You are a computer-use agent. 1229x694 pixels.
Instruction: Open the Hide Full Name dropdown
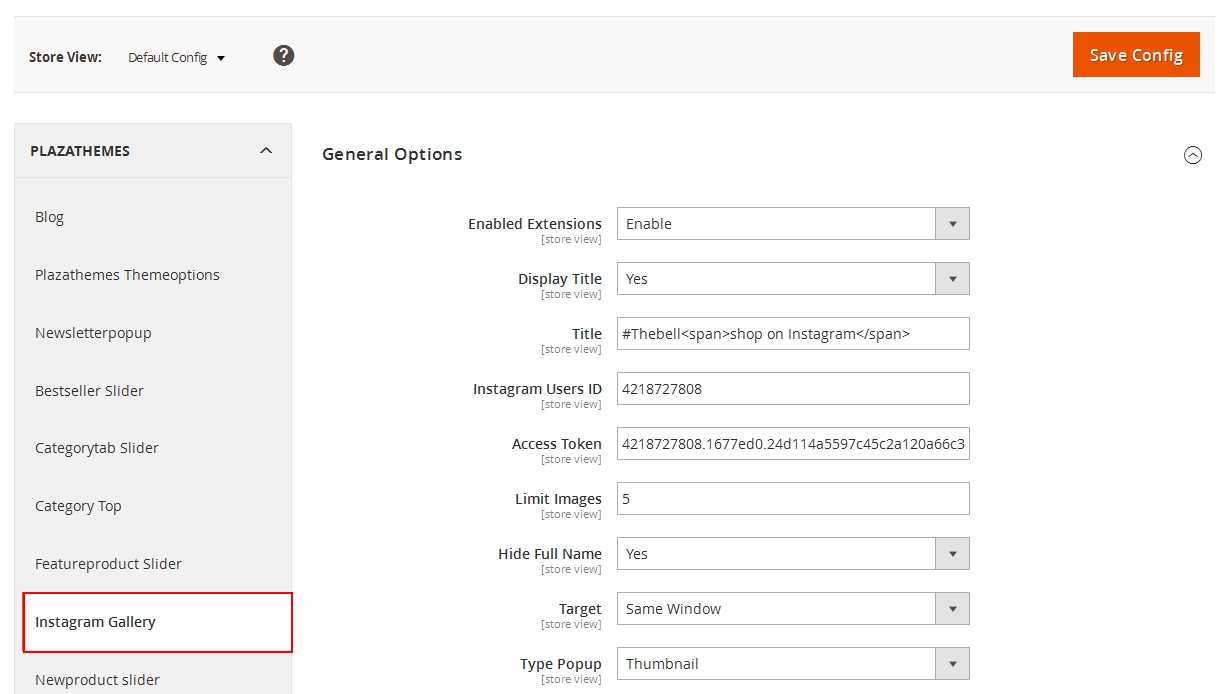pos(792,554)
